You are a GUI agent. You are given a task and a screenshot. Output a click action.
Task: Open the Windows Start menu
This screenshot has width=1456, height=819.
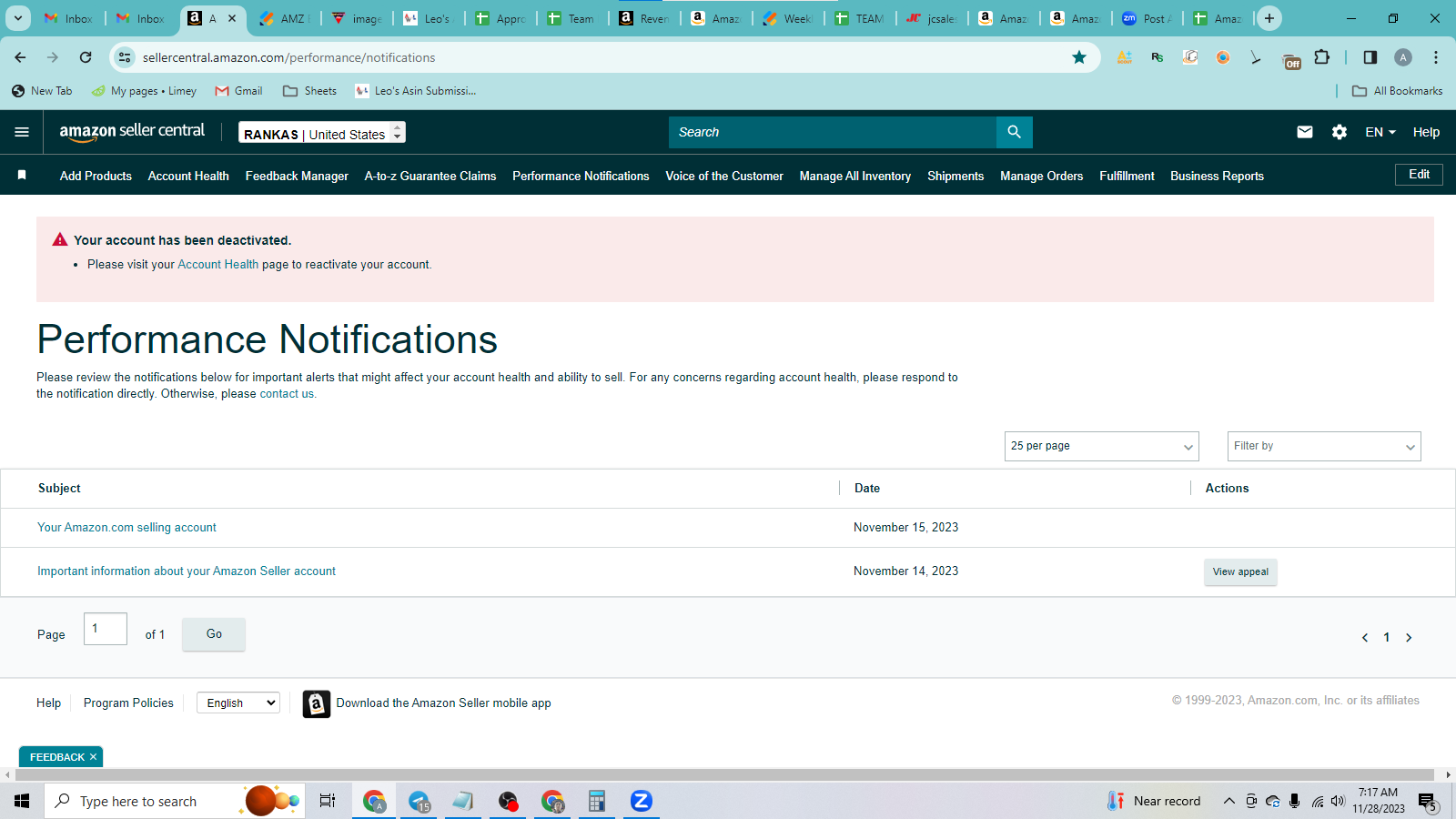pyautogui.click(x=22, y=801)
